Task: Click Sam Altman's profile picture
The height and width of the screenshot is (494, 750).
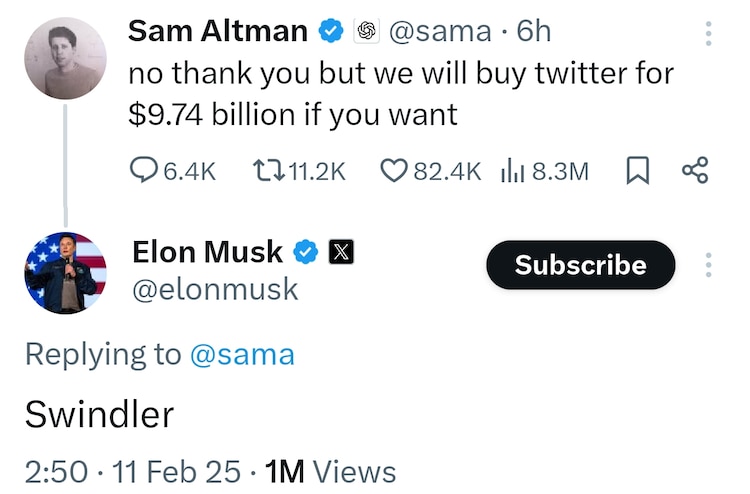Action: (x=65, y=59)
